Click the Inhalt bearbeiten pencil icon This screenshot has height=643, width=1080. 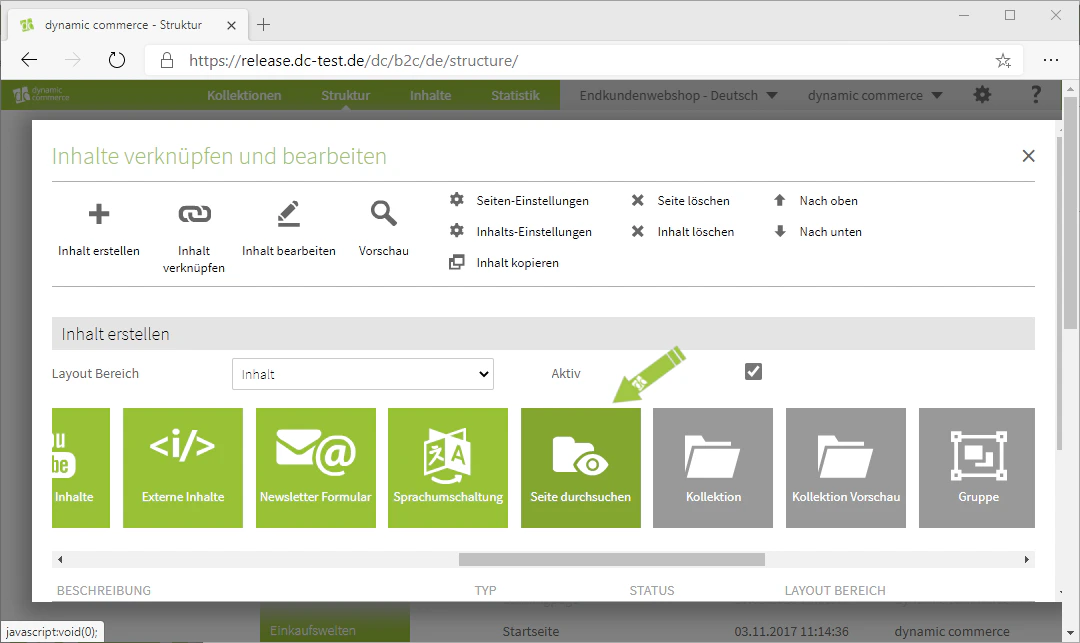289,214
